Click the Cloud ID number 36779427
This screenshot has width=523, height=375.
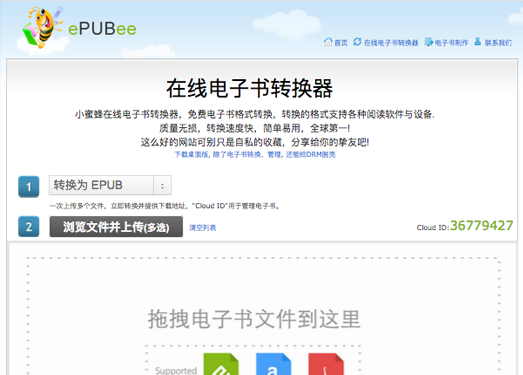(x=481, y=226)
